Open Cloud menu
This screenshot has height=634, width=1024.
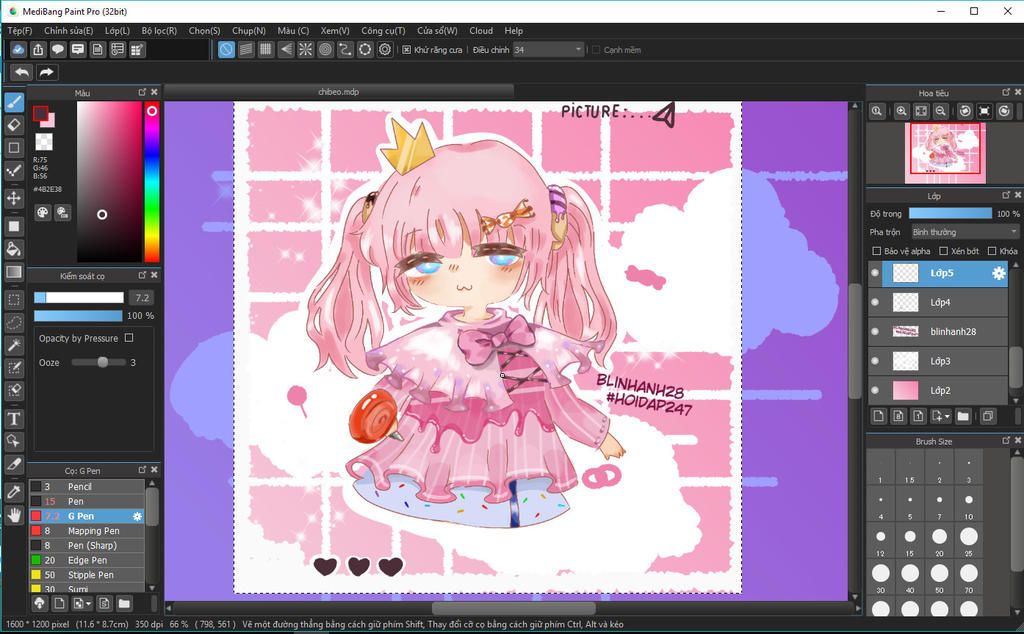pos(481,31)
